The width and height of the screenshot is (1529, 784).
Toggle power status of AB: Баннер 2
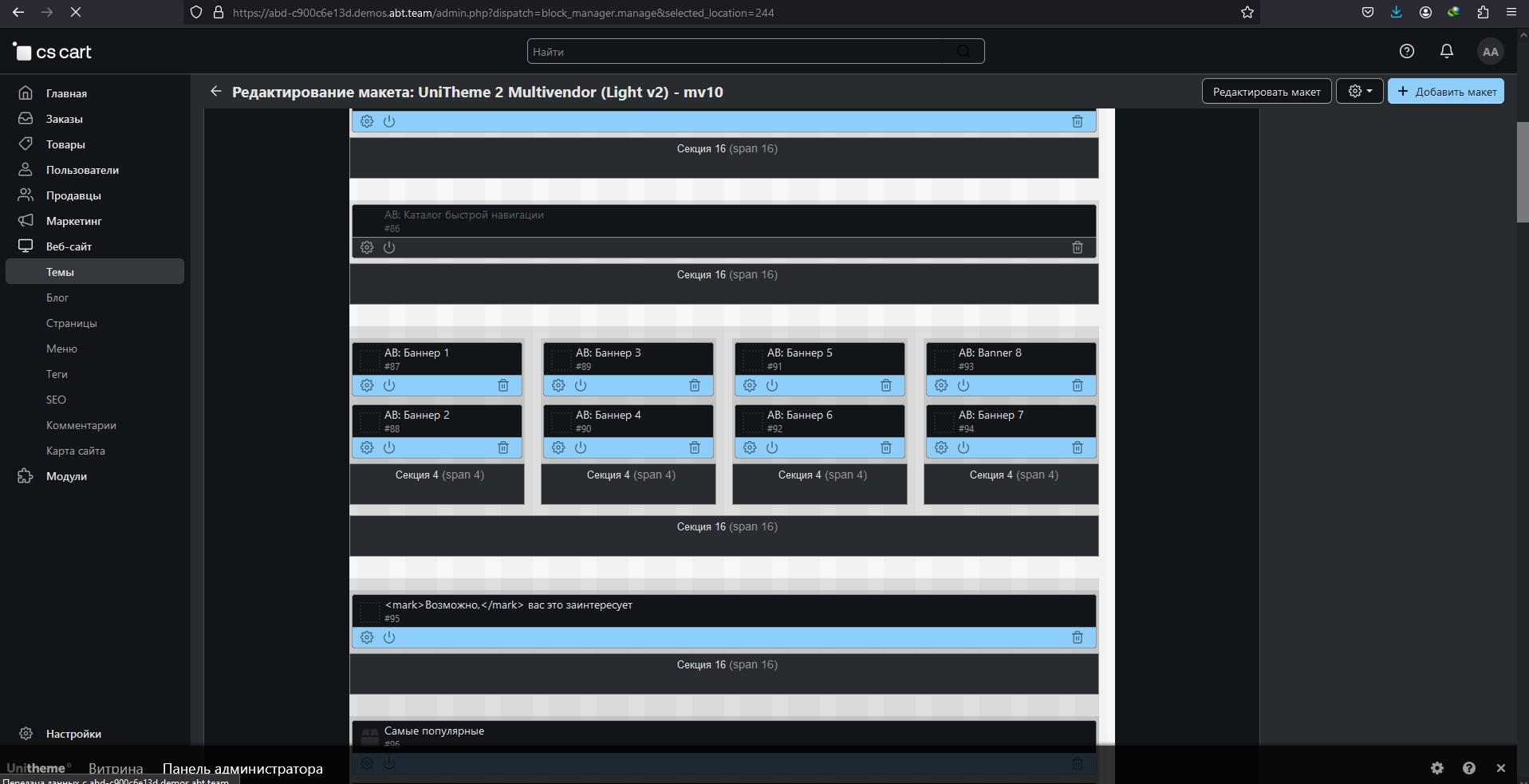pyautogui.click(x=389, y=447)
